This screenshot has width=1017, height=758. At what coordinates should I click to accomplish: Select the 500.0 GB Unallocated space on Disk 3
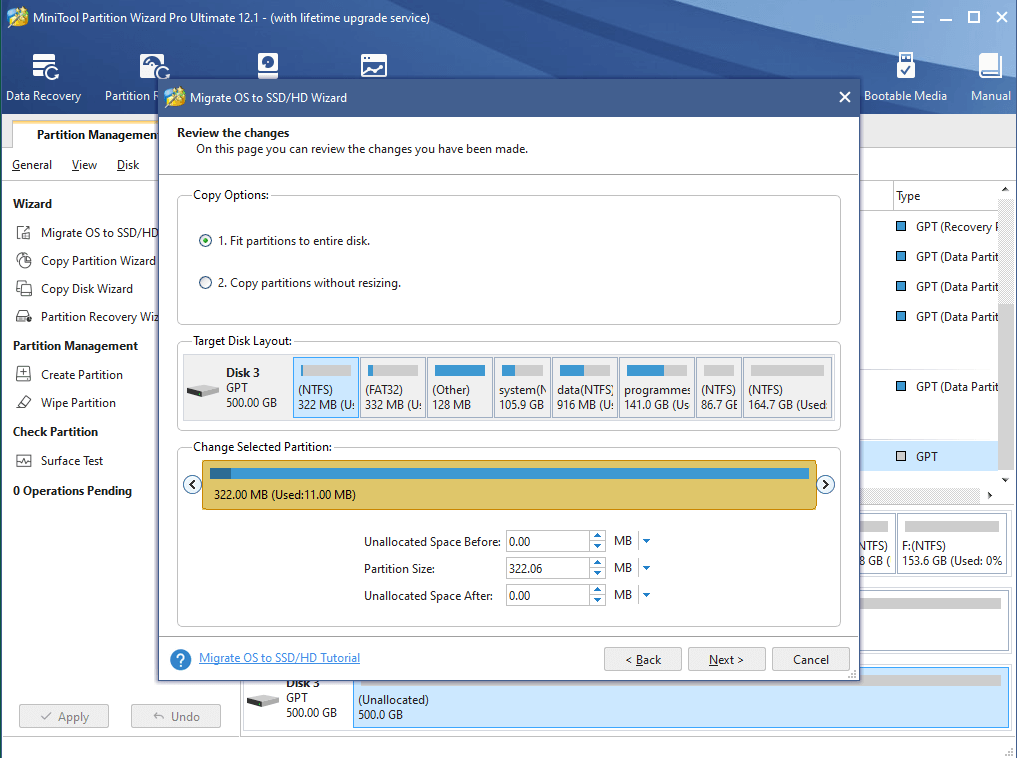681,699
